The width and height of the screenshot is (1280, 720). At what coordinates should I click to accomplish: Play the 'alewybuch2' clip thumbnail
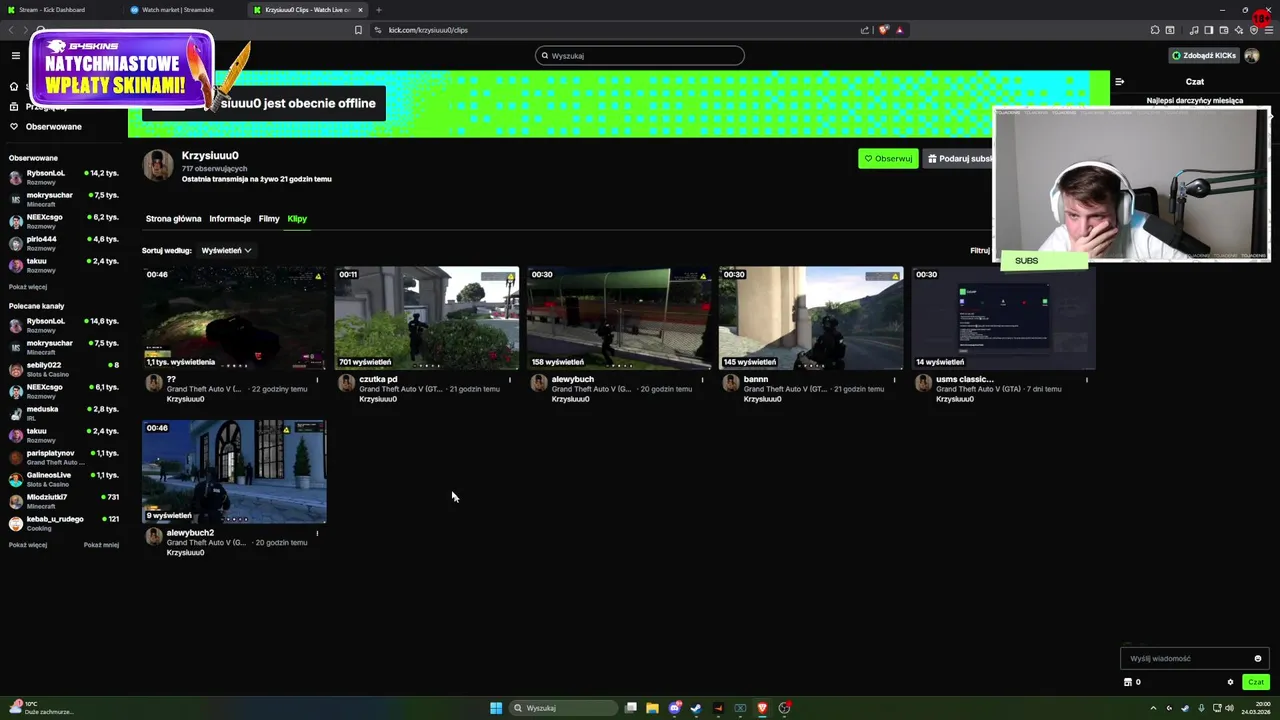234,472
